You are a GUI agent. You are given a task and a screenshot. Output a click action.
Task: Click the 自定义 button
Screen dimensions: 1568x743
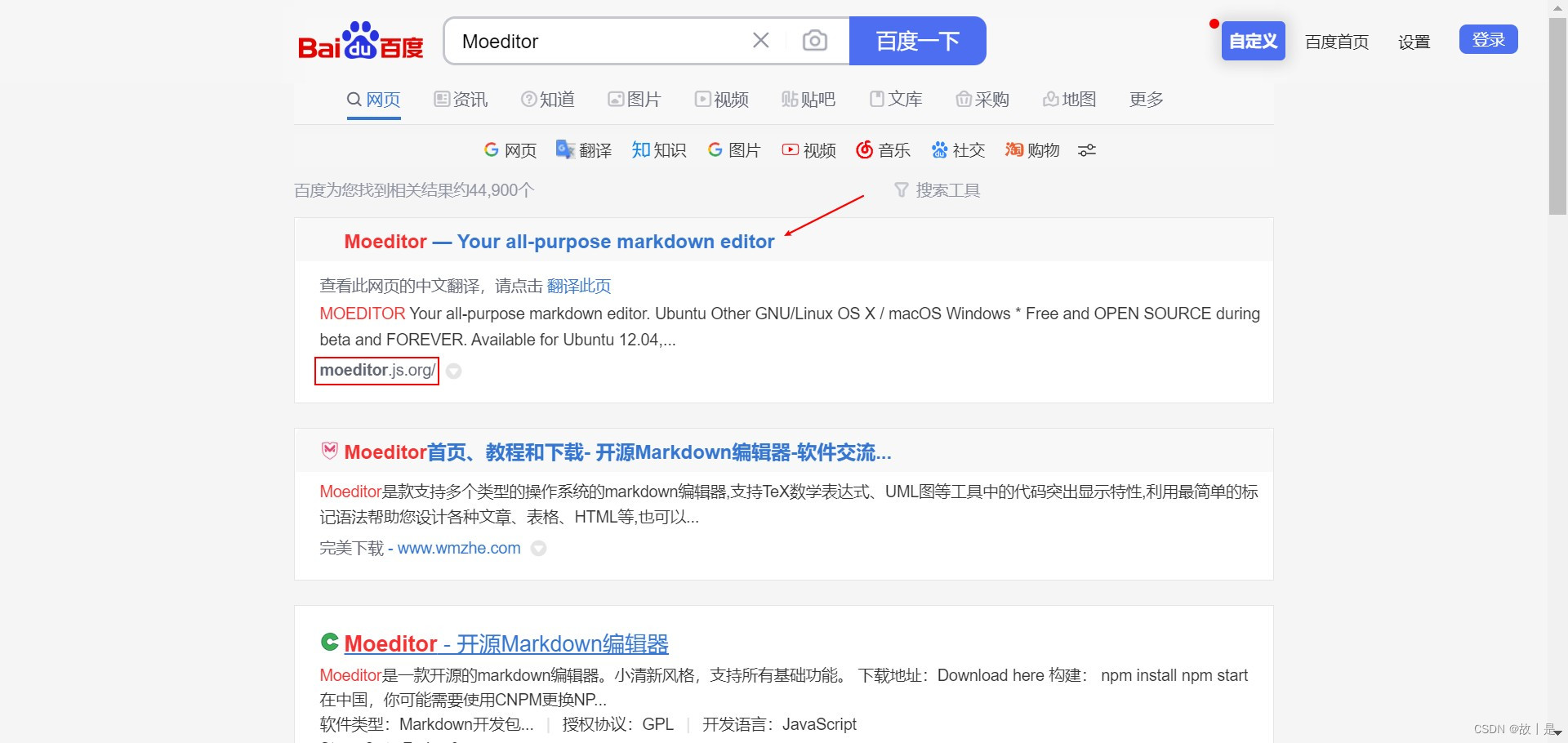[x=1253, y=41]
